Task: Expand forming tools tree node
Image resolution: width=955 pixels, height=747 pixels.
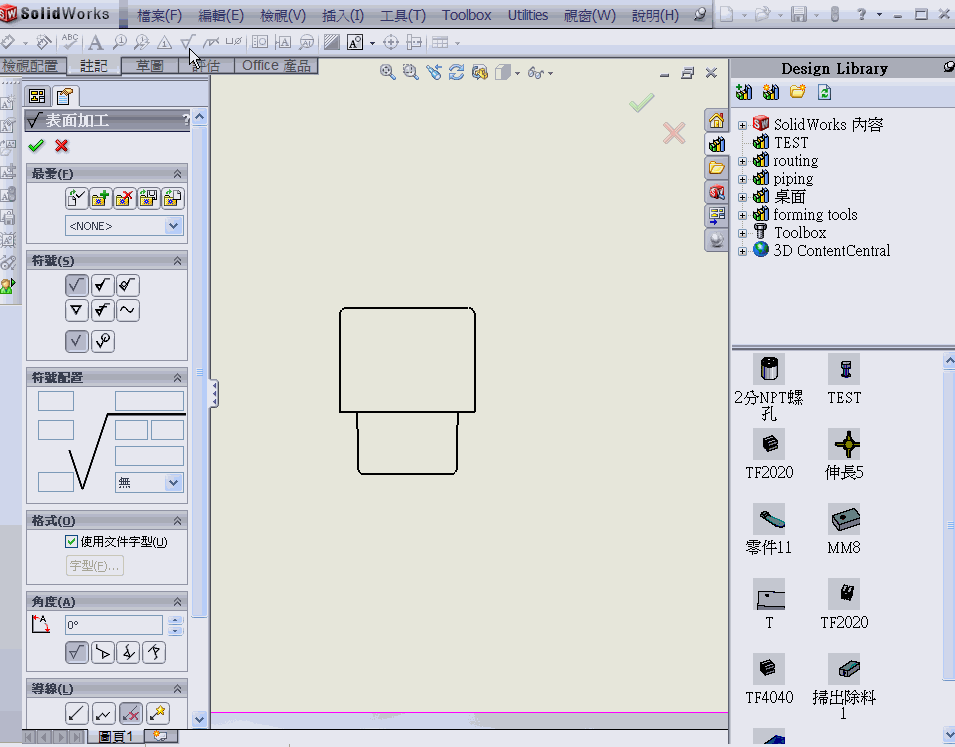Action: [742, 215]
